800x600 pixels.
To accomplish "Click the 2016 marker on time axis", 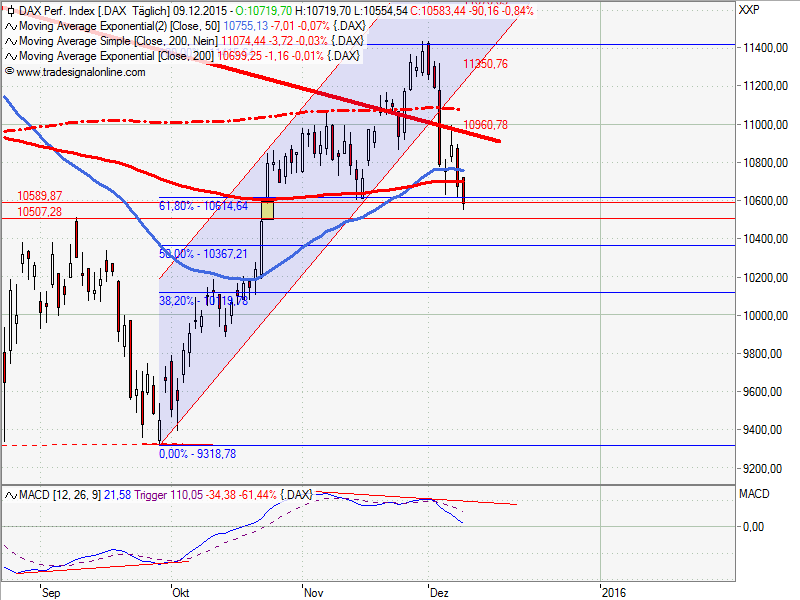I will (x=613, y=591).
